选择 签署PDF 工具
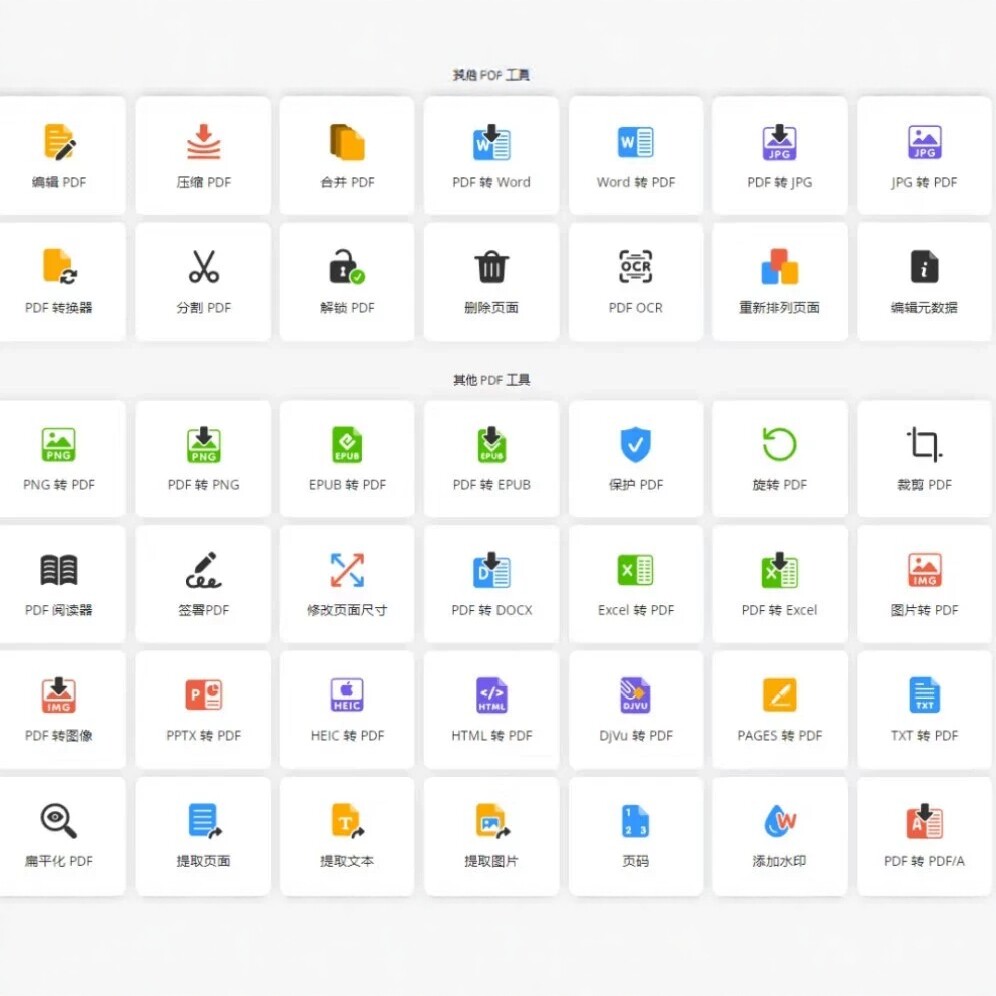This screenshot has width=996, height=996. coord(202,584)
